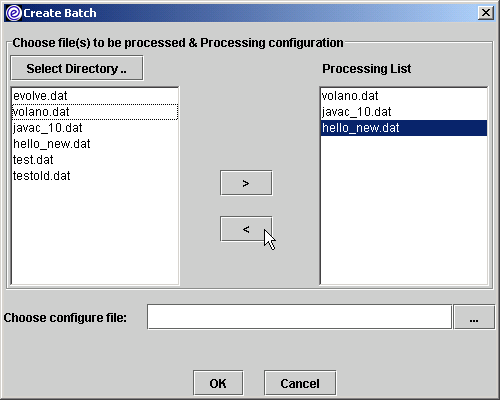Click the Create Batch title bar app icon
This screenshot has height=400, width=500.
(14, 13)
